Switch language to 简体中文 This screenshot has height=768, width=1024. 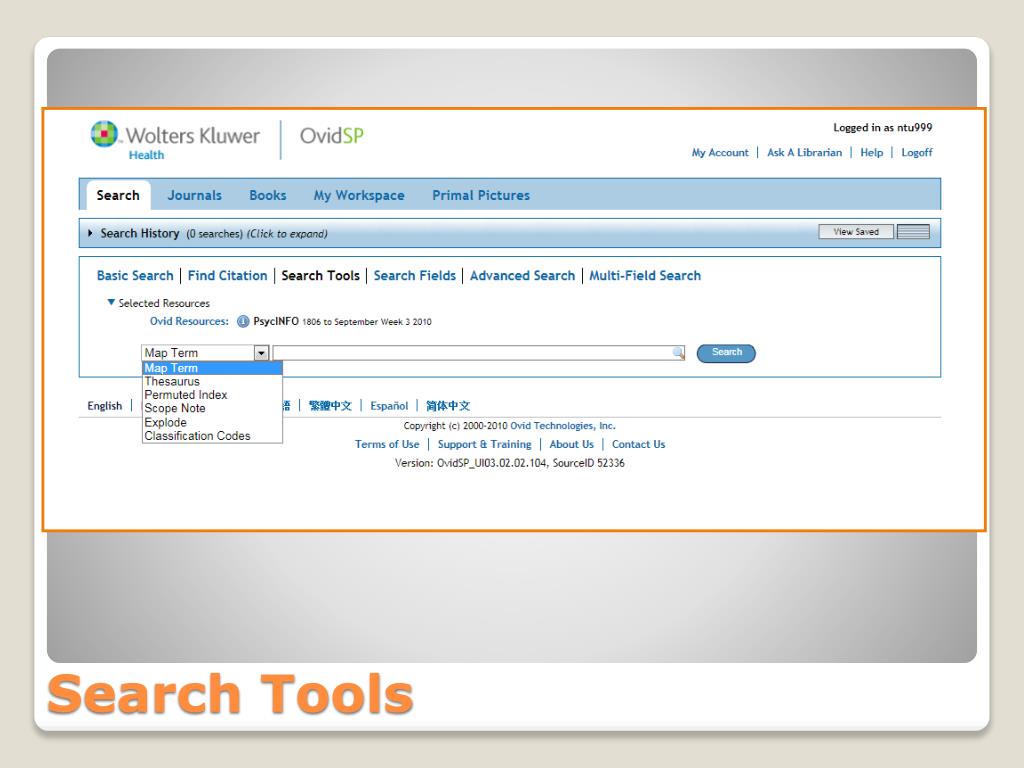(448, 406)
